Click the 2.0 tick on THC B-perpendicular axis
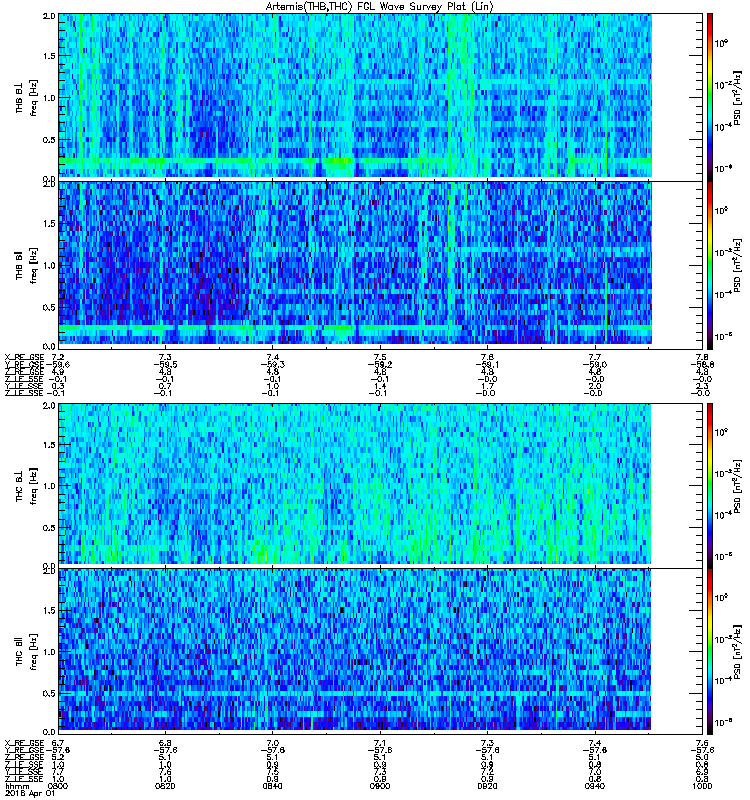Image resolution: width=750 pixels, height=800 pixels. pyautogui.click(x=49, y=406)
